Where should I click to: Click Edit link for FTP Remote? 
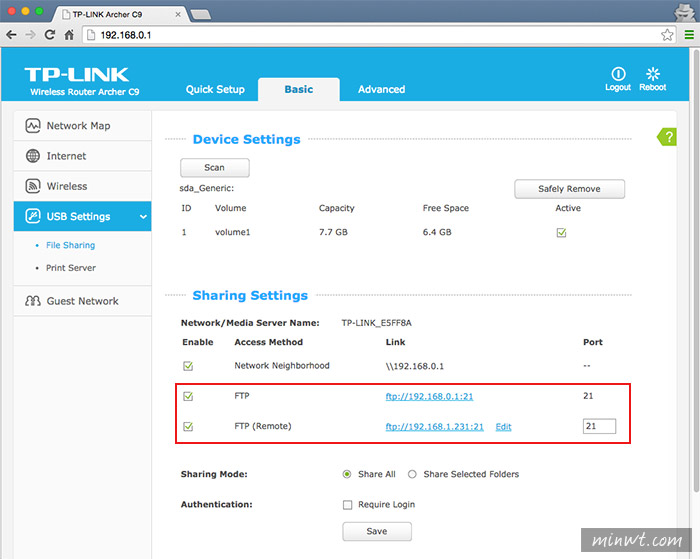[x=503, y=427]
